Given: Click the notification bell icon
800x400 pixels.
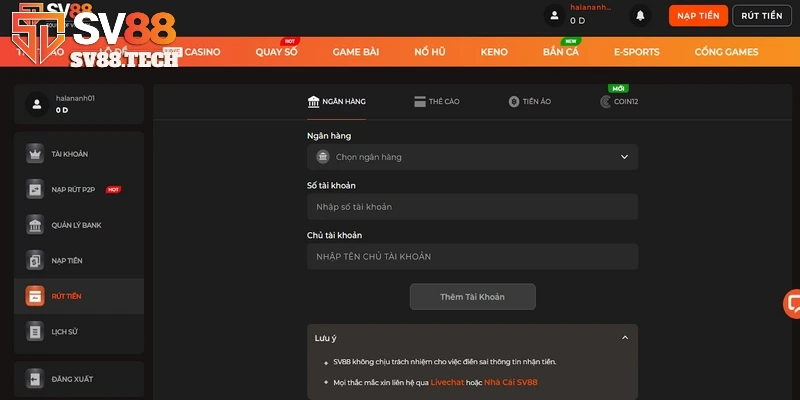Looking at the screenshot, I should point(640,15).
